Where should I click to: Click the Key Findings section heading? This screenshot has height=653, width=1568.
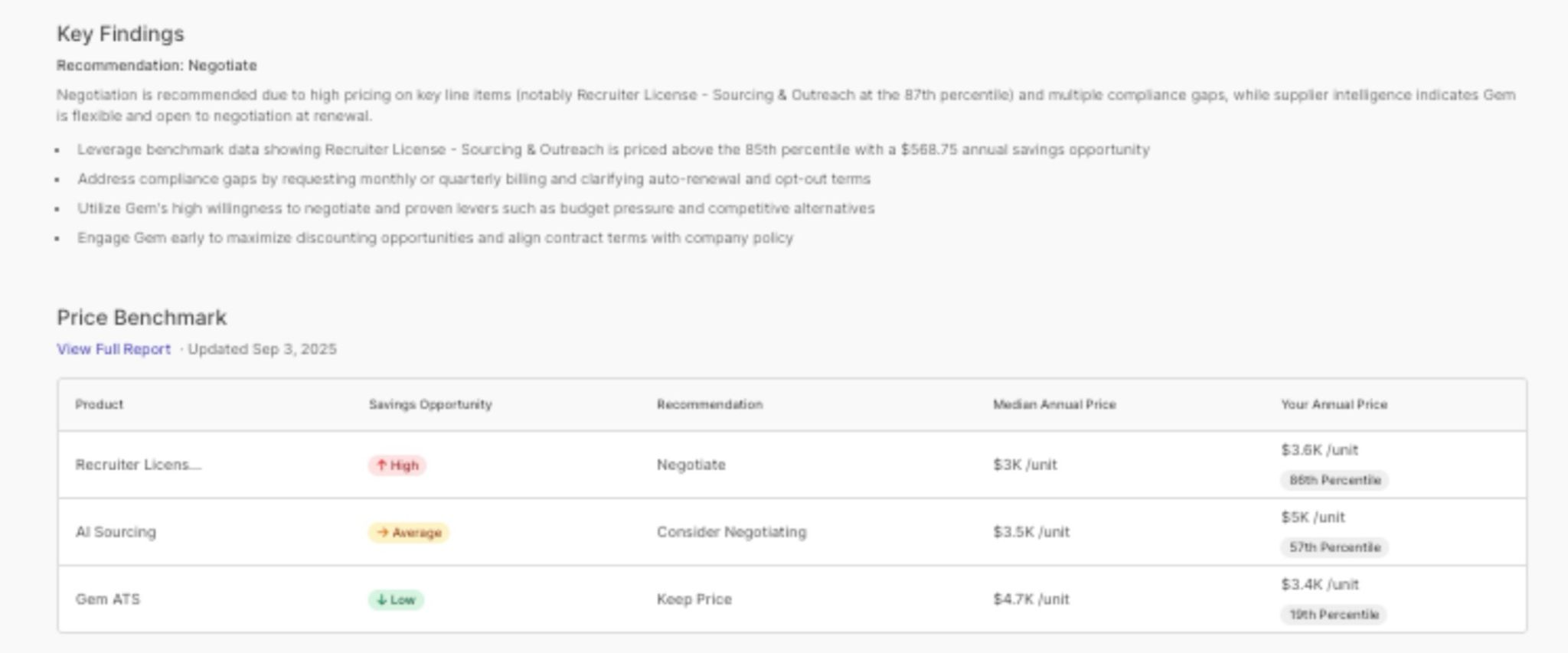pyautogui.click(x=120, y=34)
